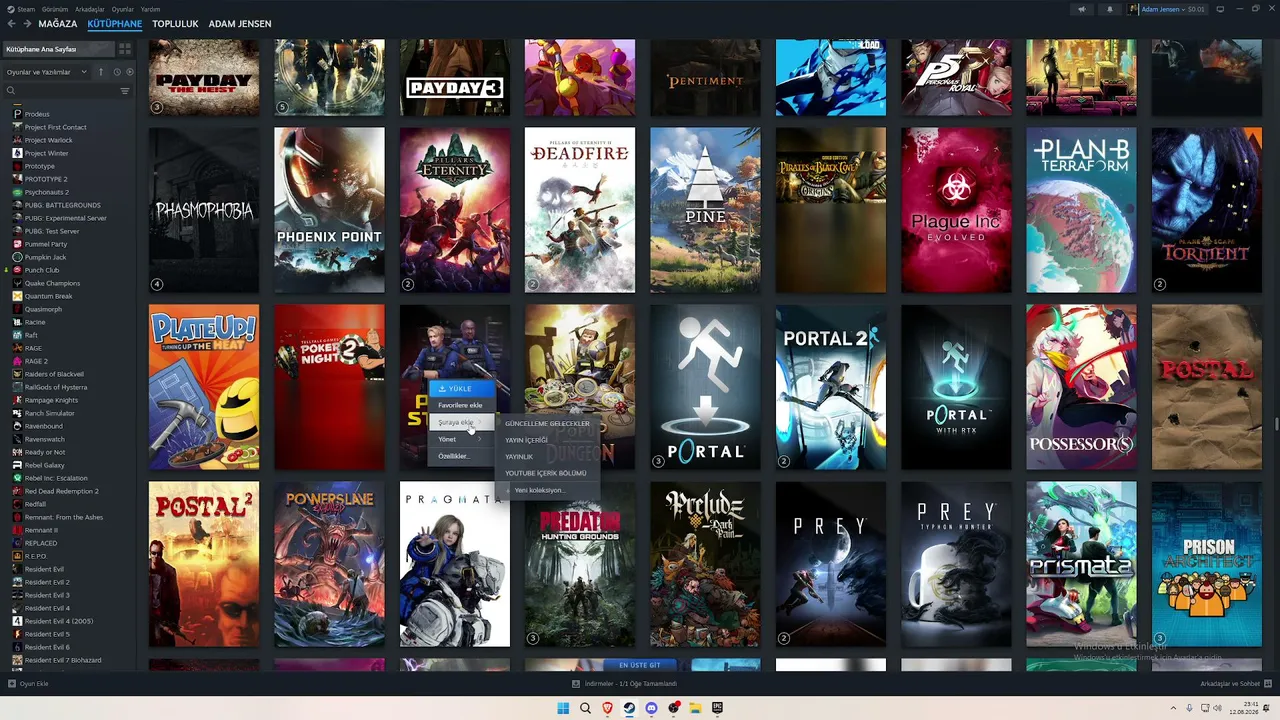The height and width of the screenshot is (720, 1280).
Task: Choose Favorilere ekle from context menu
Action: click(461, 405)
